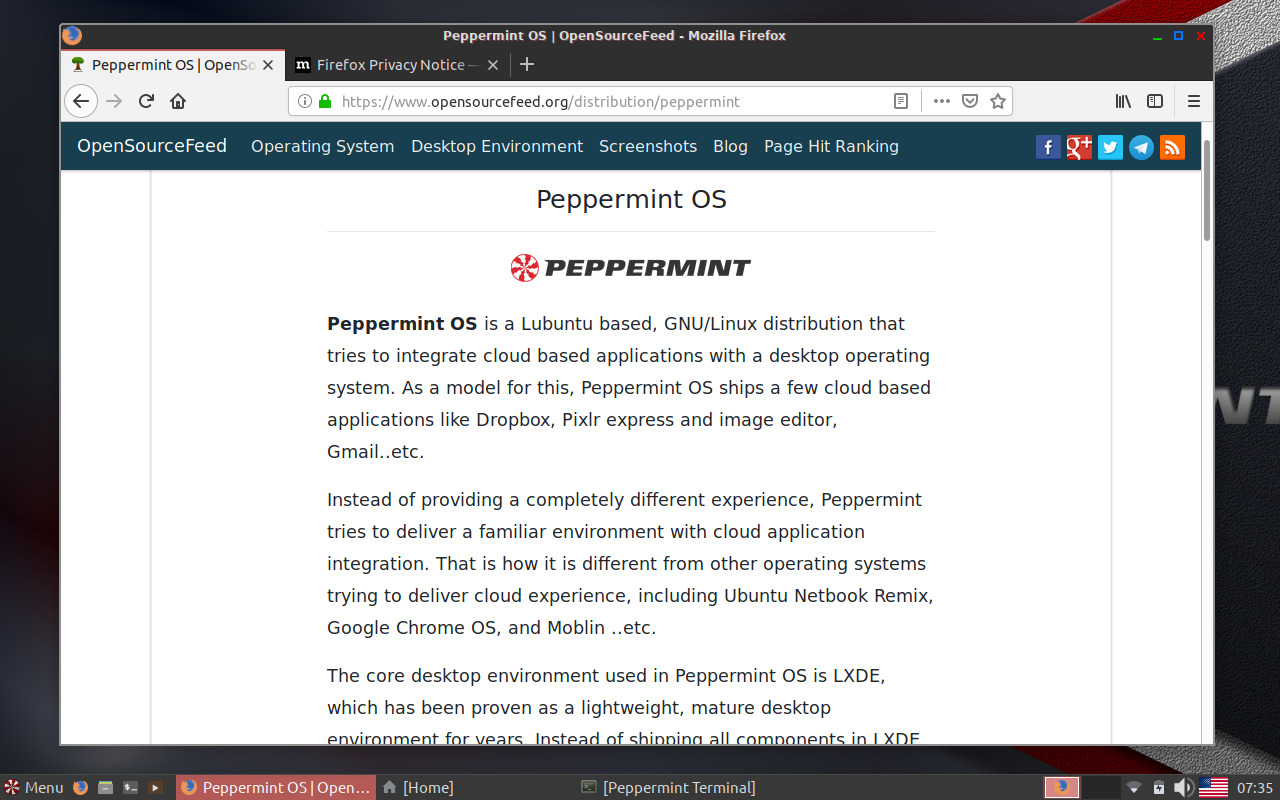
Task: Mute system volume from the tray
Action: (x=1185, y=787)
